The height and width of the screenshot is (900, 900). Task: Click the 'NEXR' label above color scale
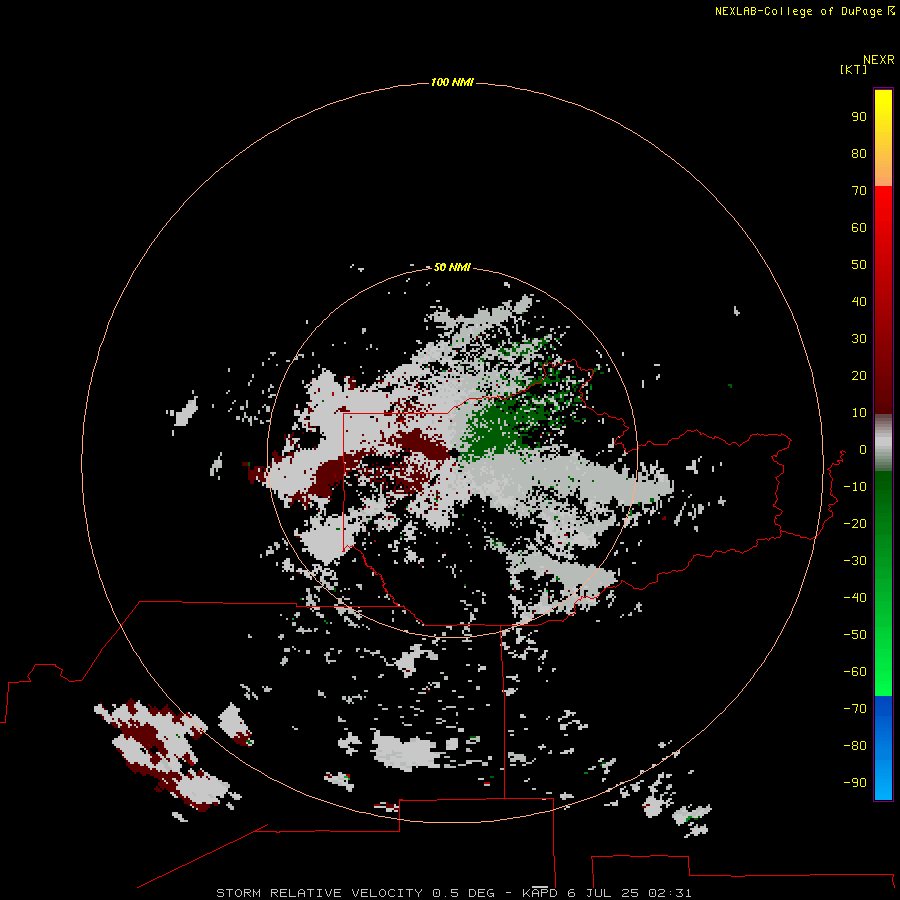pyautogui.click(x=878, y=60)
